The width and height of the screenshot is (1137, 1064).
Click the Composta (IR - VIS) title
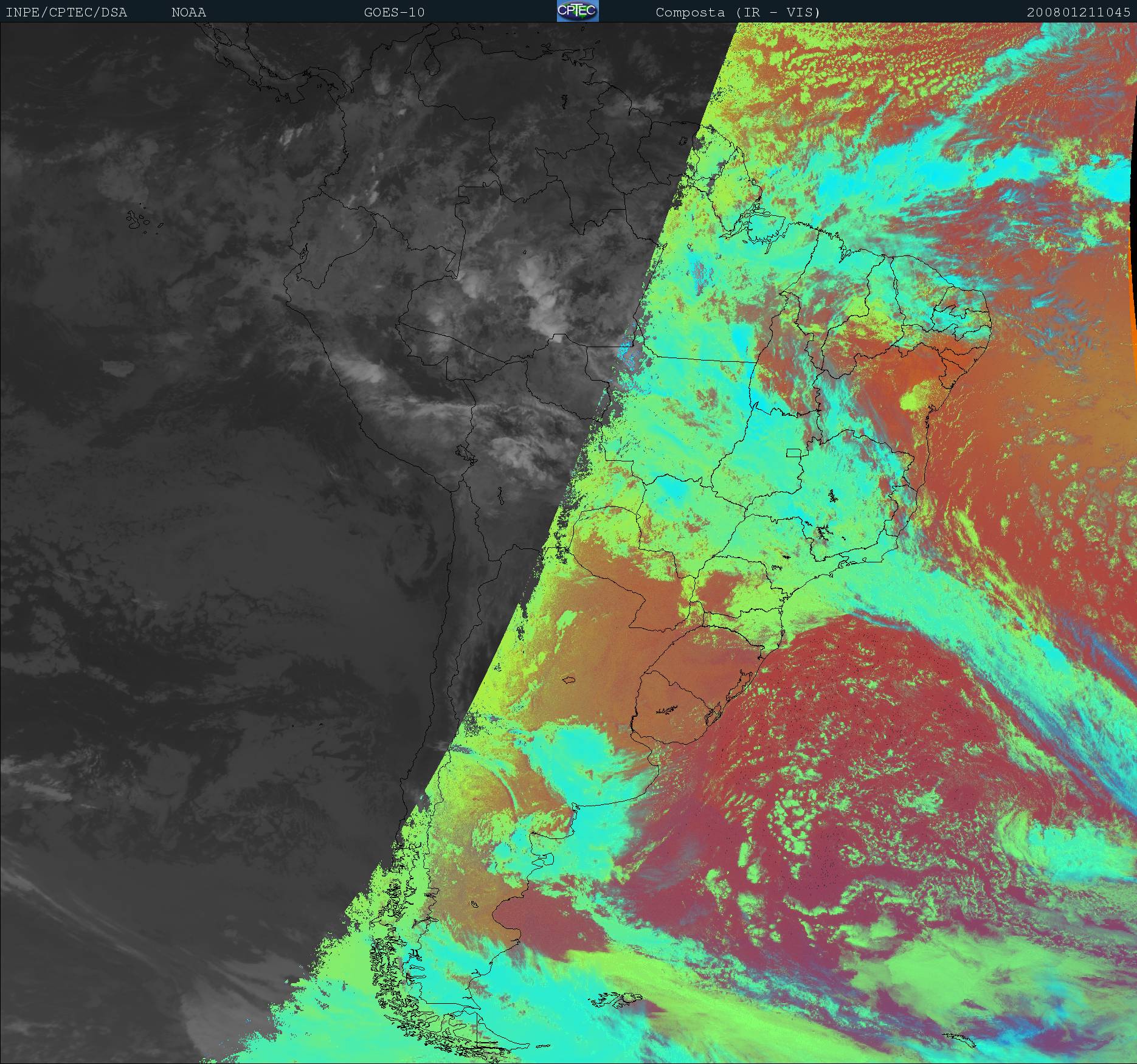(x=738, y=12)
